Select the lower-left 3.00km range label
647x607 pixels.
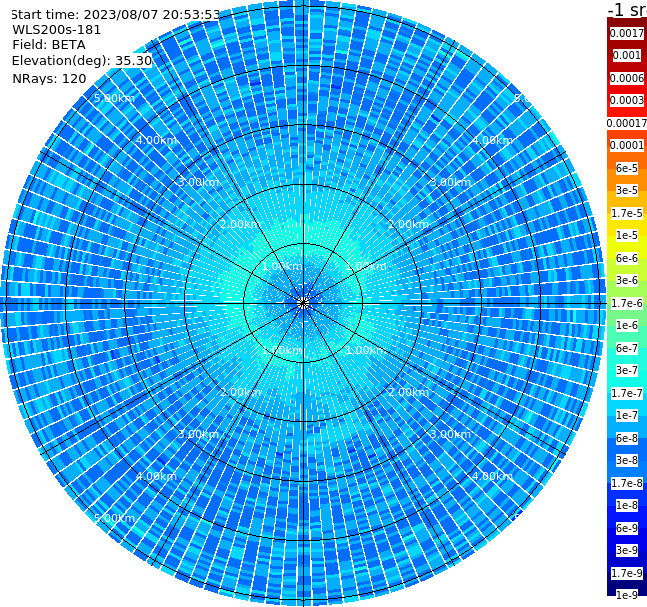pos(198,434)
